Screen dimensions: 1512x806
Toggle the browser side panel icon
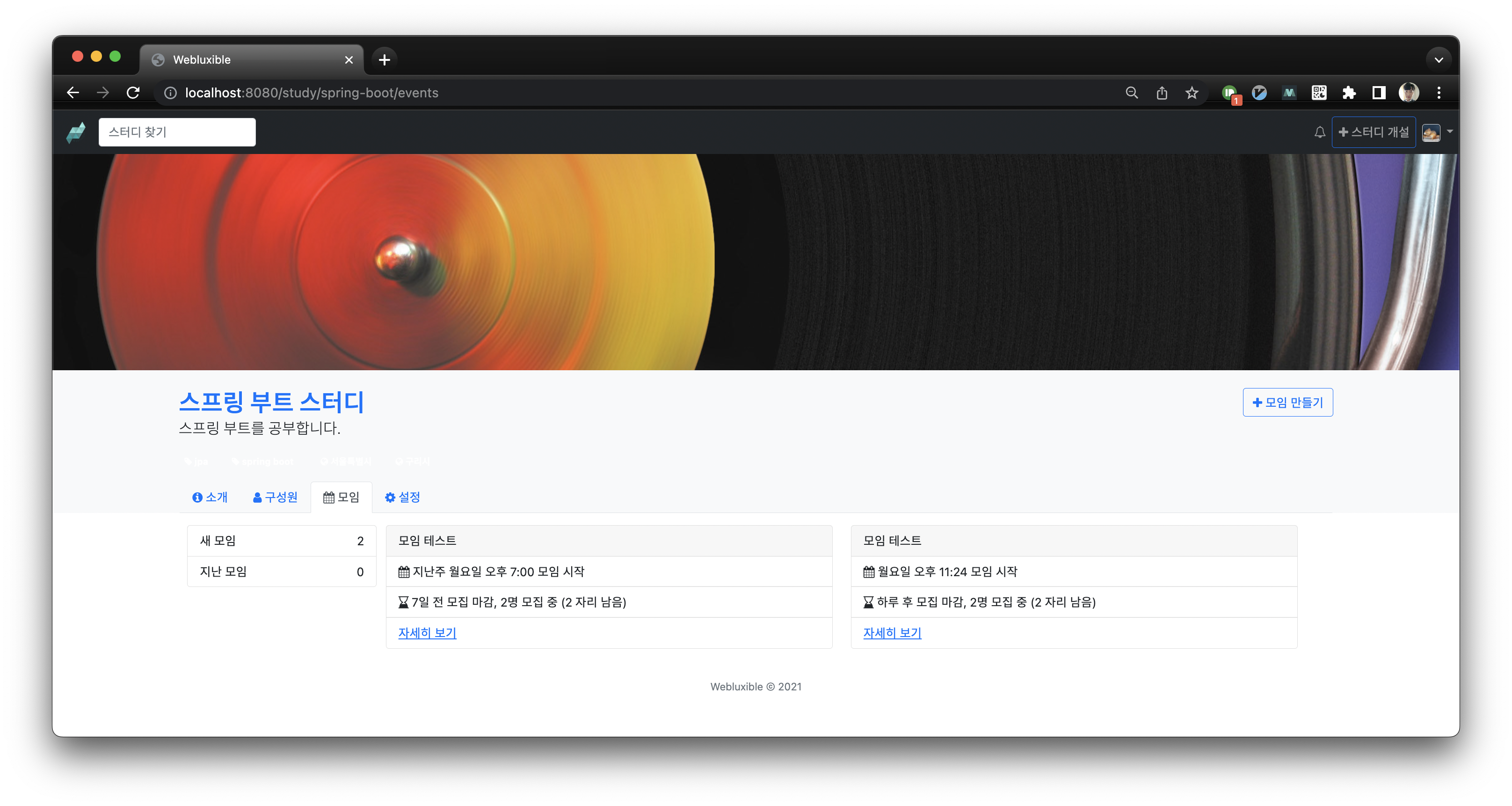coord(1379,93)
